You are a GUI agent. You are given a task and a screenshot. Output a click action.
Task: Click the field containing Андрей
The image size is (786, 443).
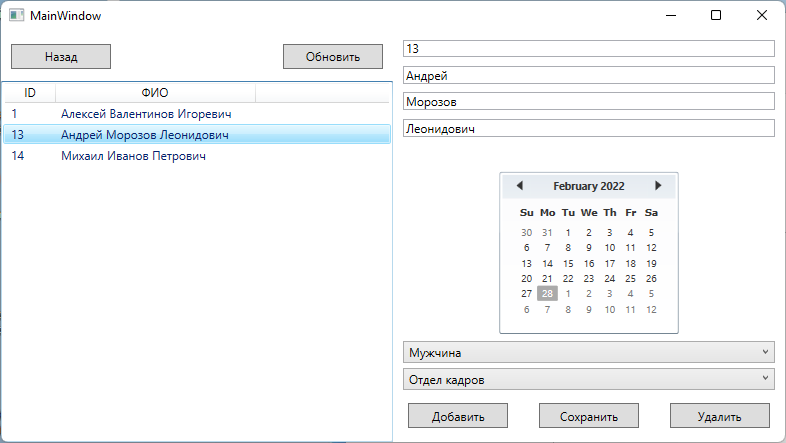[589, 75]
